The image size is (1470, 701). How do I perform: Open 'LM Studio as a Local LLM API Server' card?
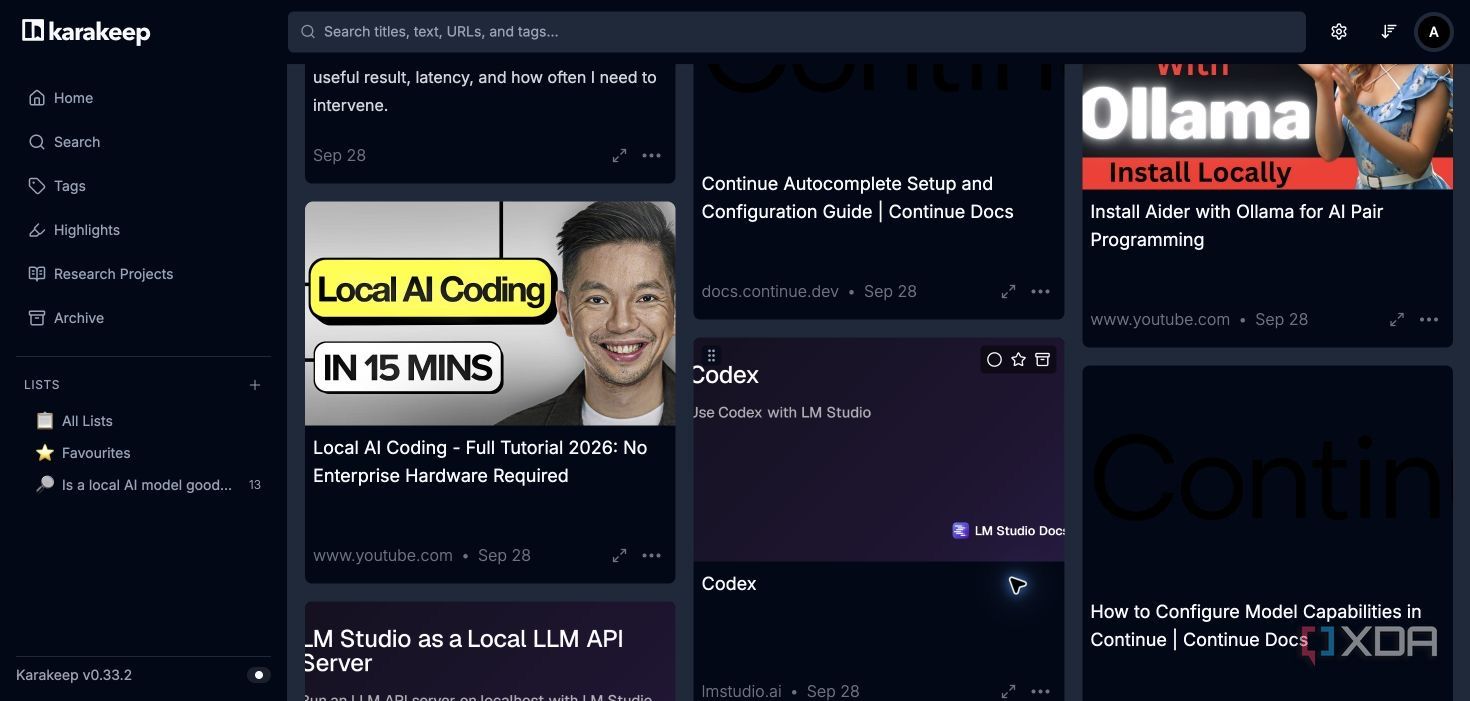490,651
